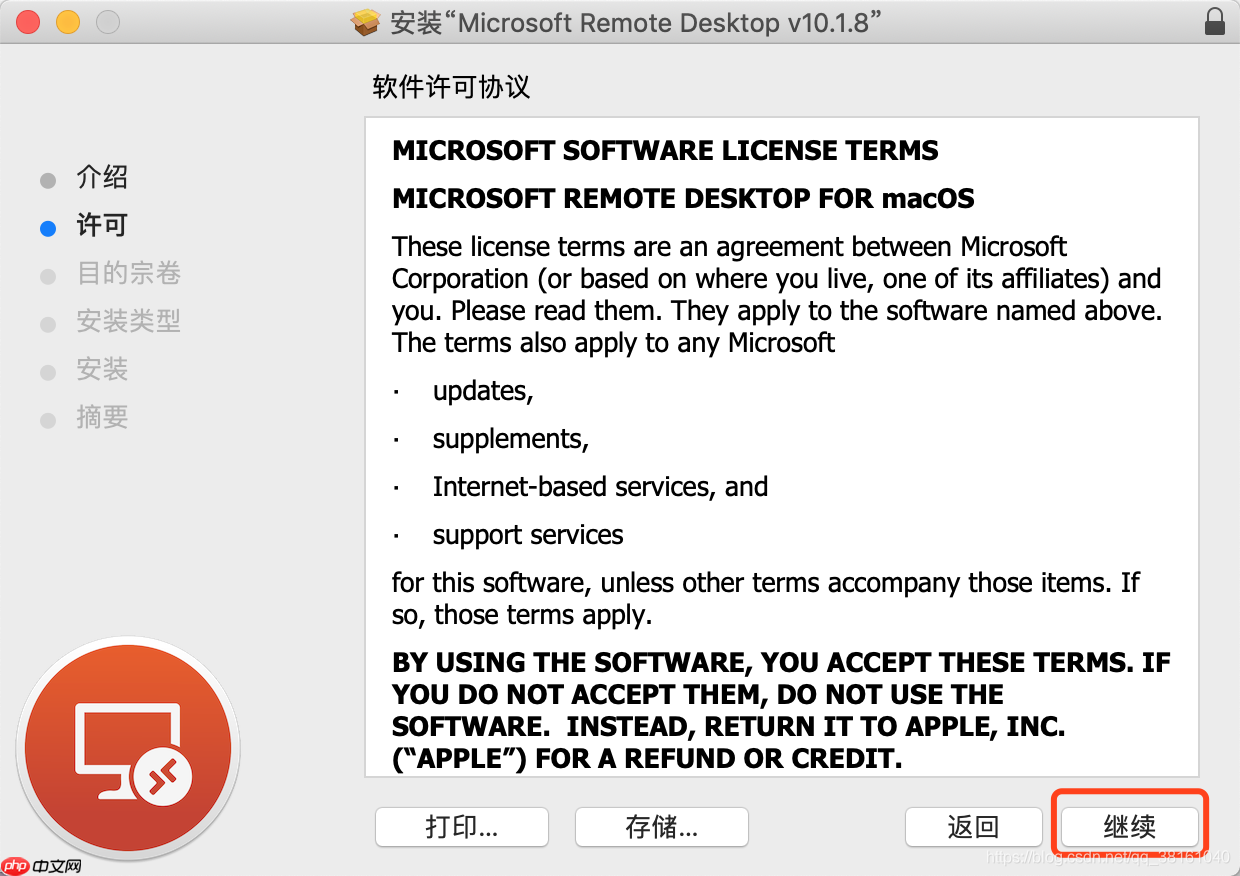Click the 软件许可协议 heading
The width and height of the screenshot is (1240, 876).
point(450,88)
